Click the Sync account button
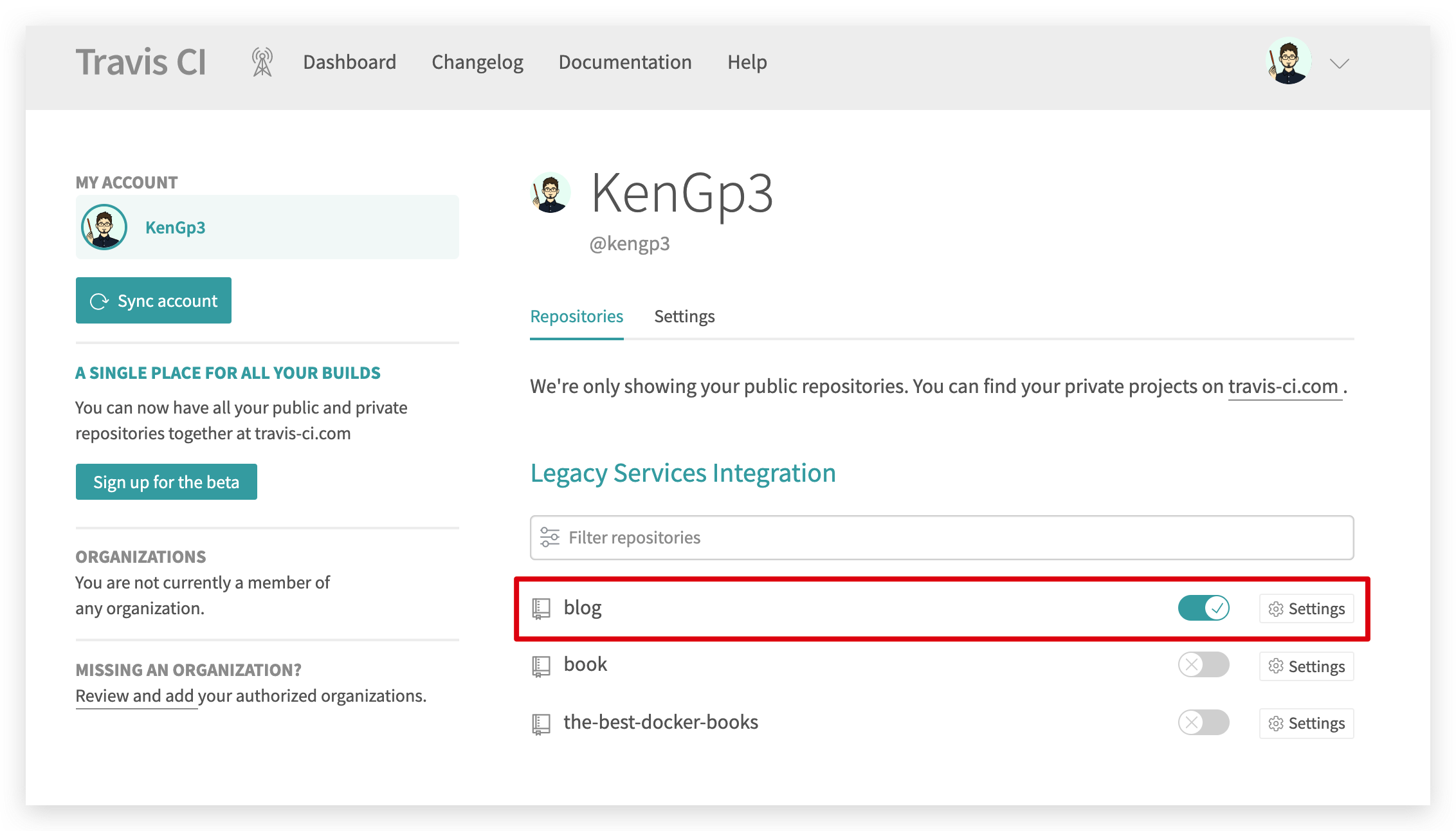1456x831 pixels. [x=154, y=300]
